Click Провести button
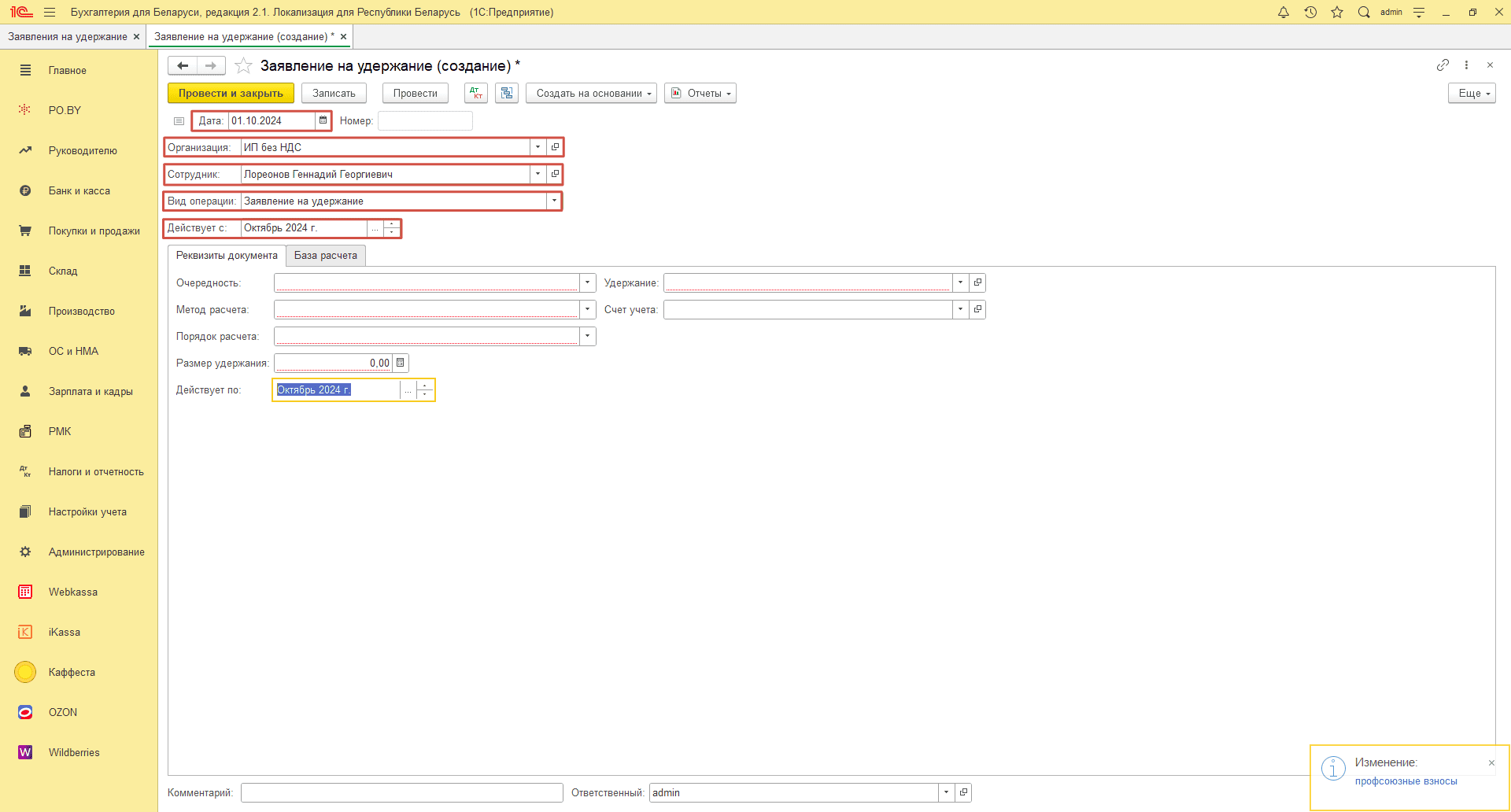Viewport: 1511px width, 812px height. tap(415, 93)
